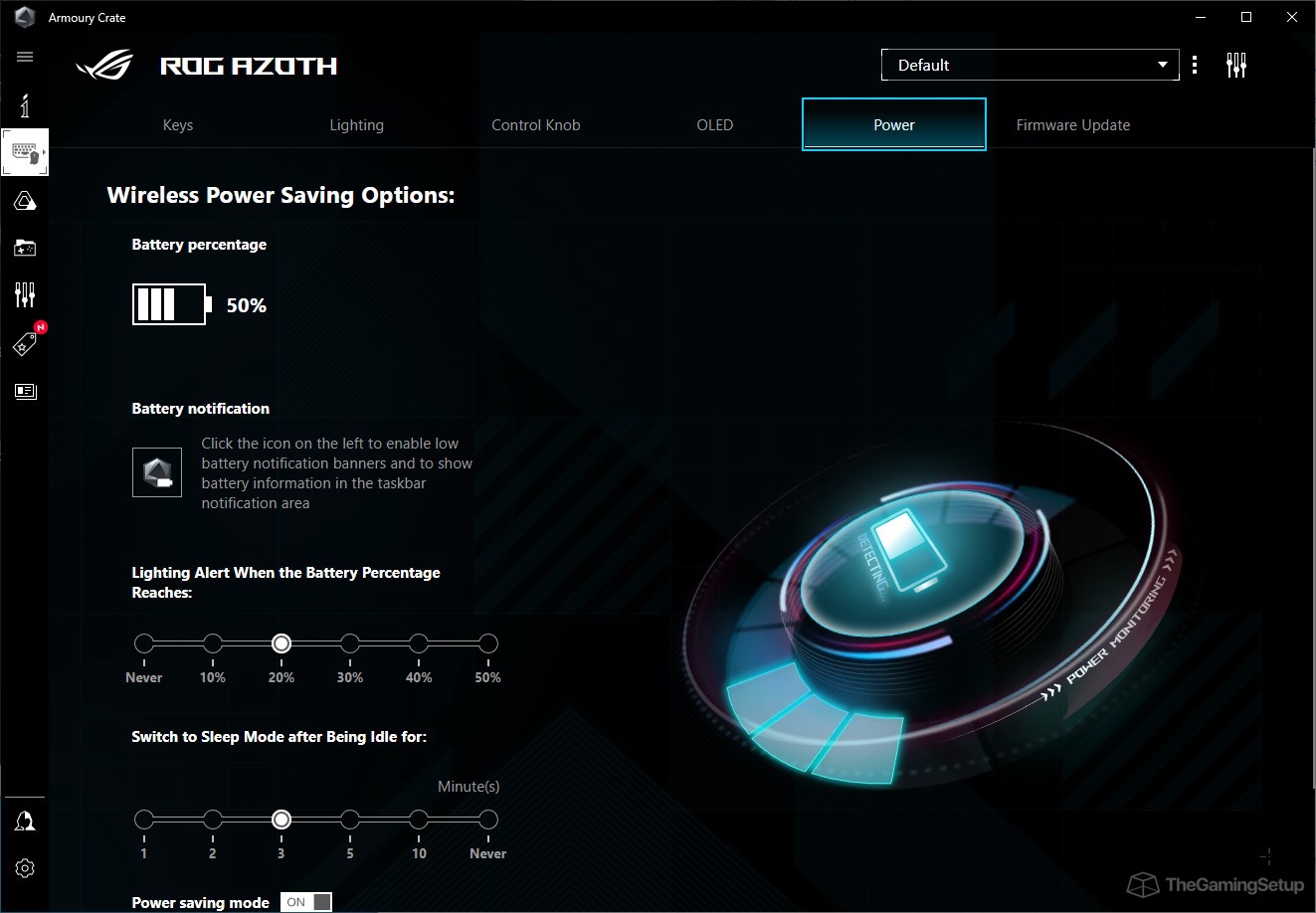Select Never for lighting battery alert
This screenshot has height=913, width=1316.
click(143, 643)
